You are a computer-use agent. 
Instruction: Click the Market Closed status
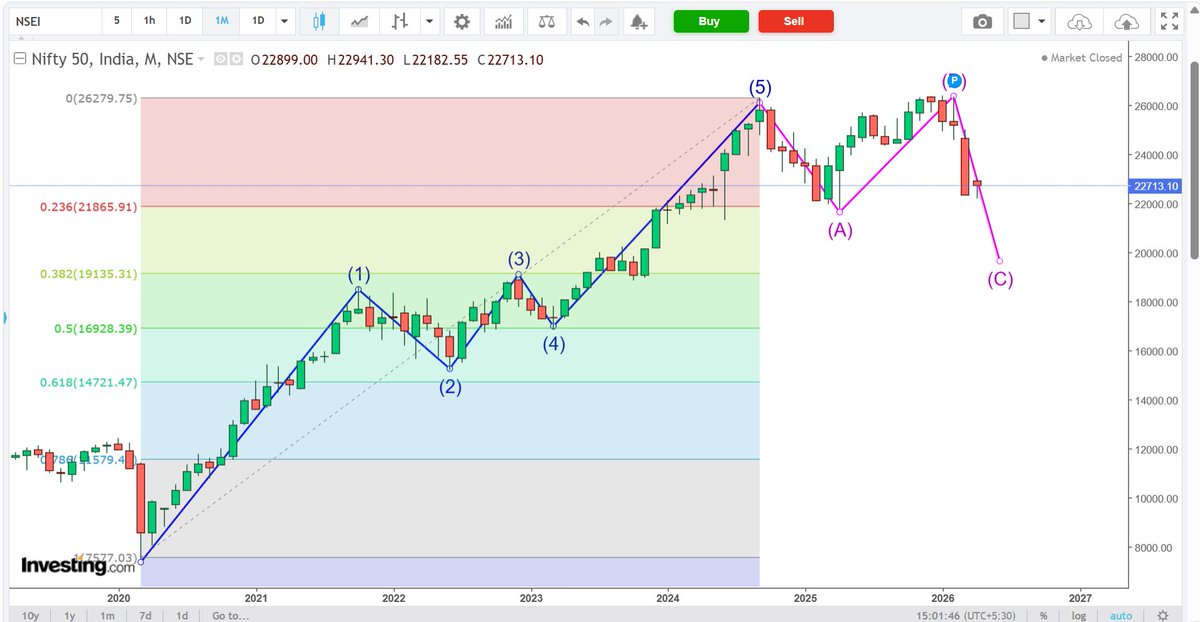(1081, 58)
